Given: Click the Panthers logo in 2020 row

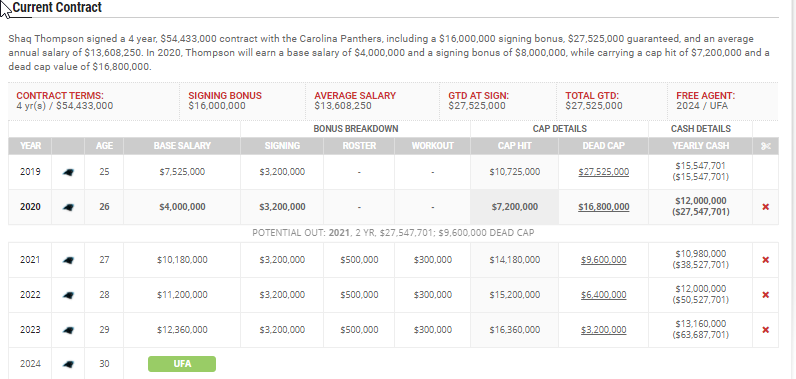Looking at the screenshot, I should point(68,207).
